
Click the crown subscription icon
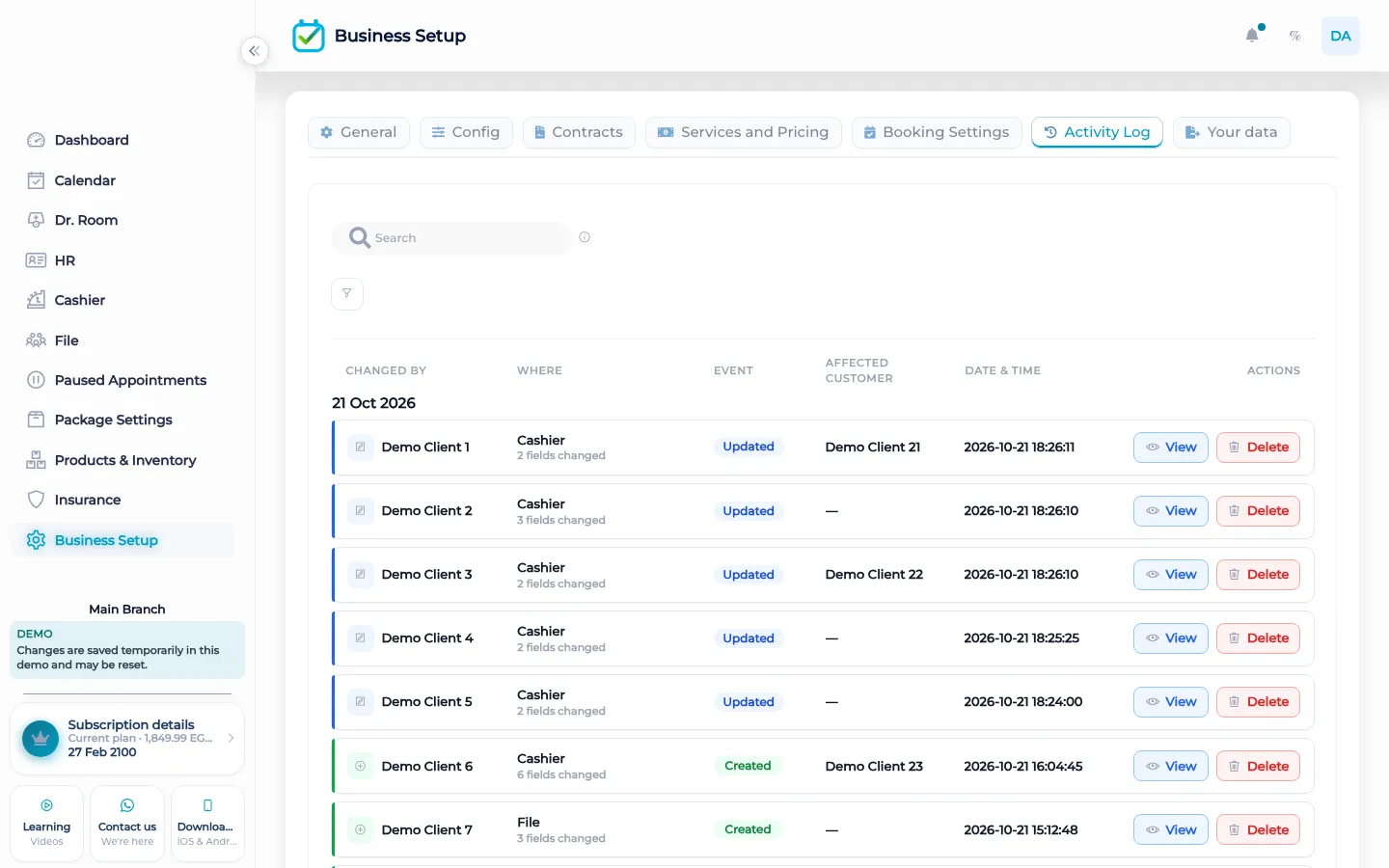click(x=41, y=739)
